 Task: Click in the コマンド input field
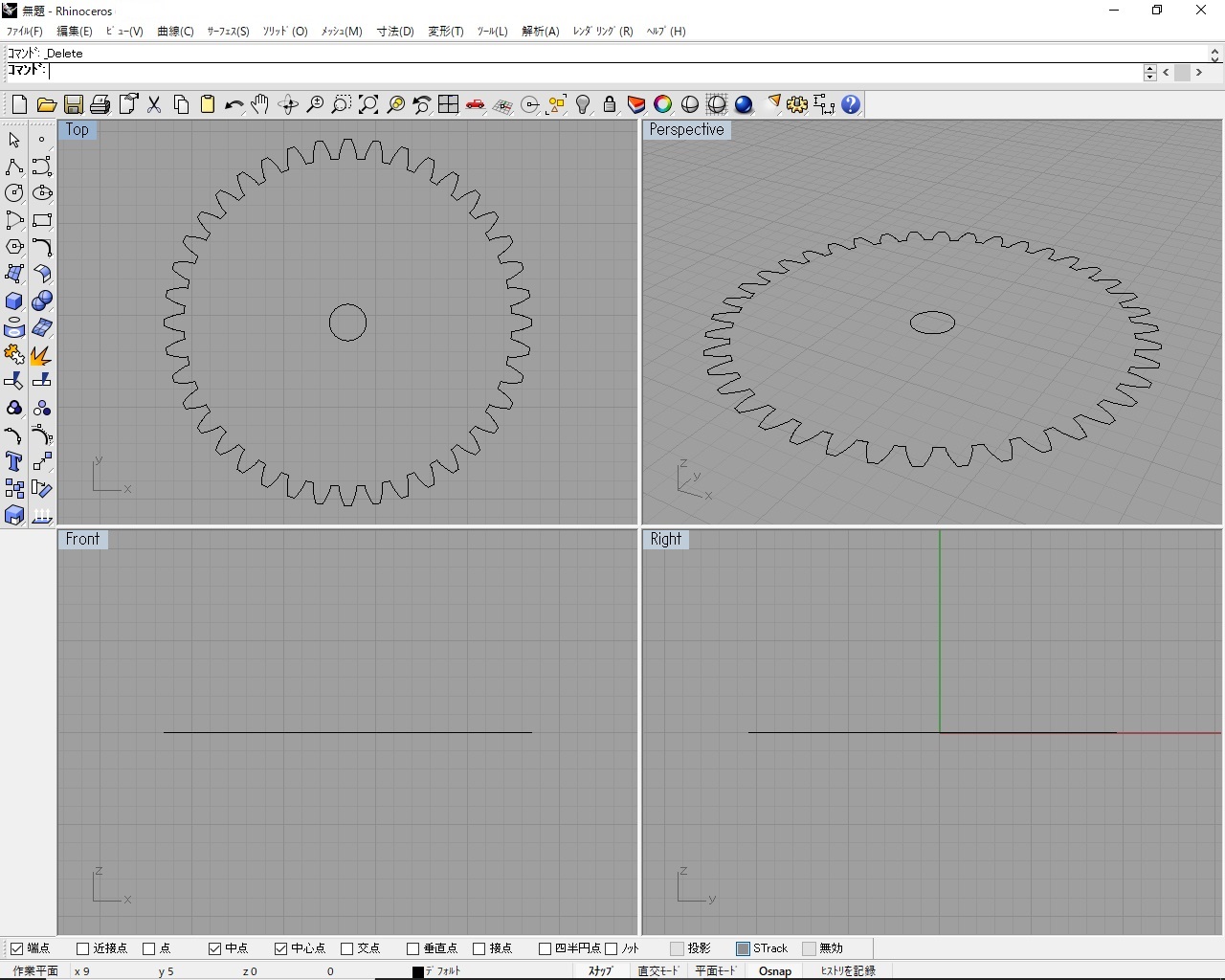[593, 72]
